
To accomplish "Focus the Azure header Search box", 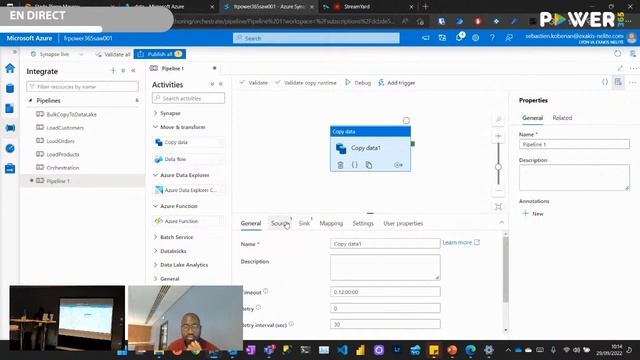I will pyautogui.click(x=316, y=38).
